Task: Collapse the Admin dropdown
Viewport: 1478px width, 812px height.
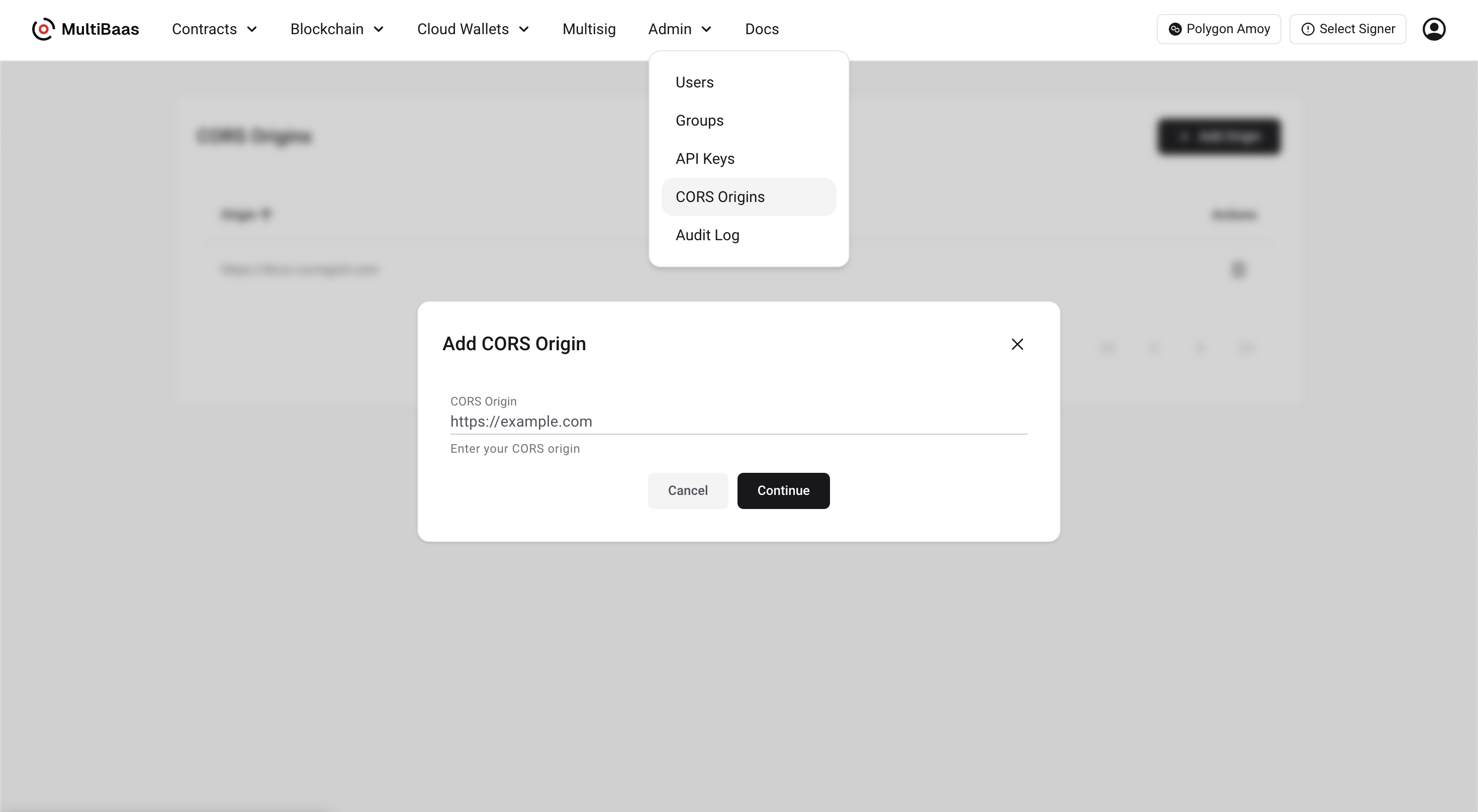Action: pos(679,29)
